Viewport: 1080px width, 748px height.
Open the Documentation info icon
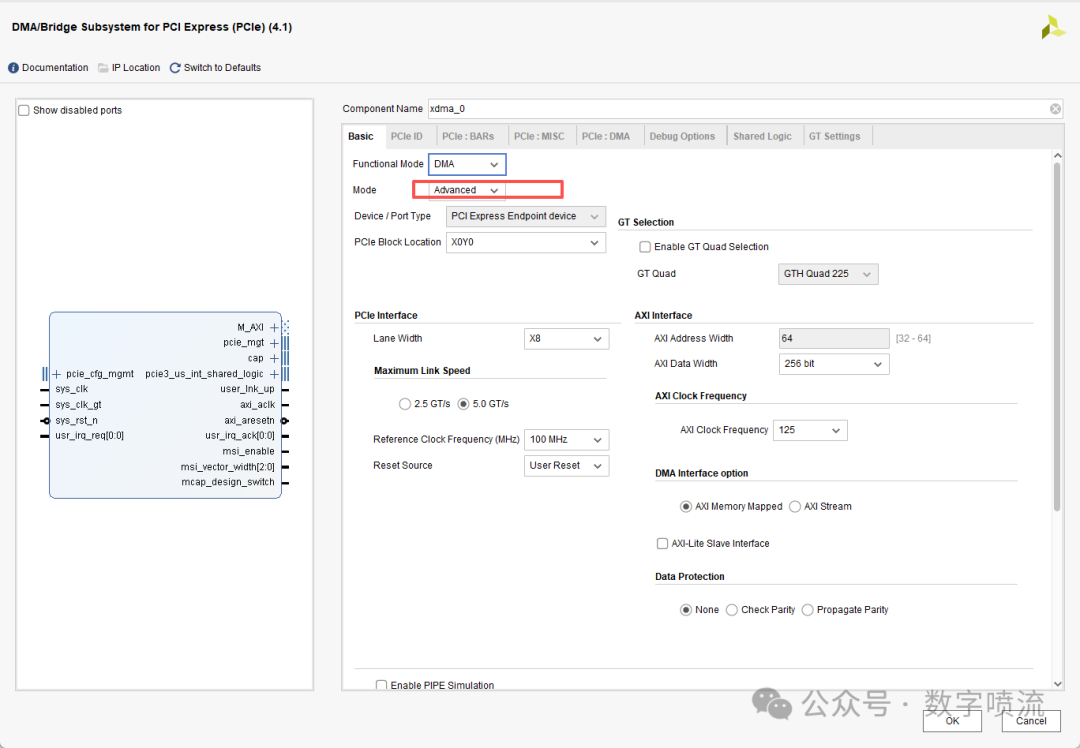point(14,68)
